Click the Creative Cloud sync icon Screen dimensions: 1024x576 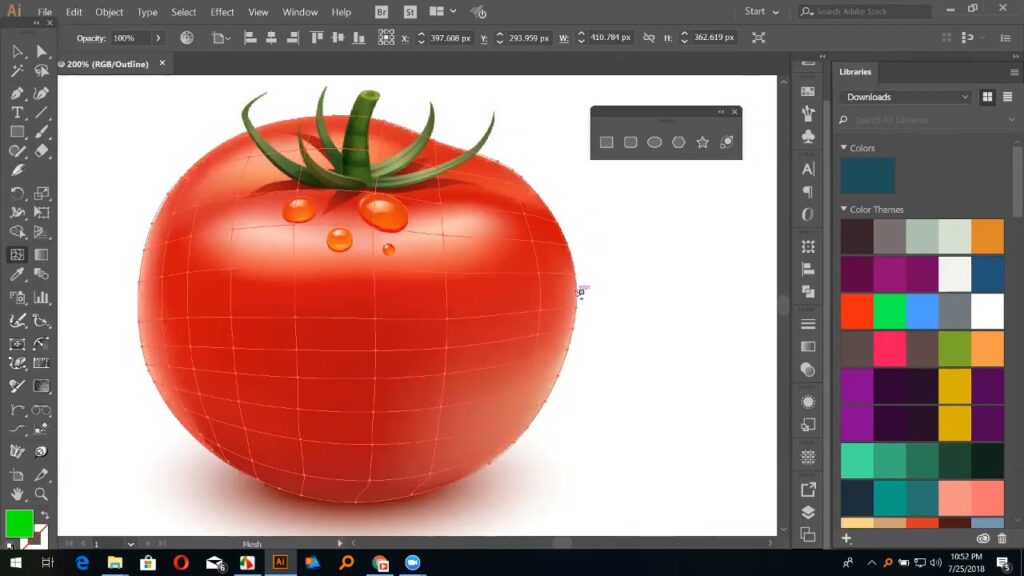[x=983, y=538]
